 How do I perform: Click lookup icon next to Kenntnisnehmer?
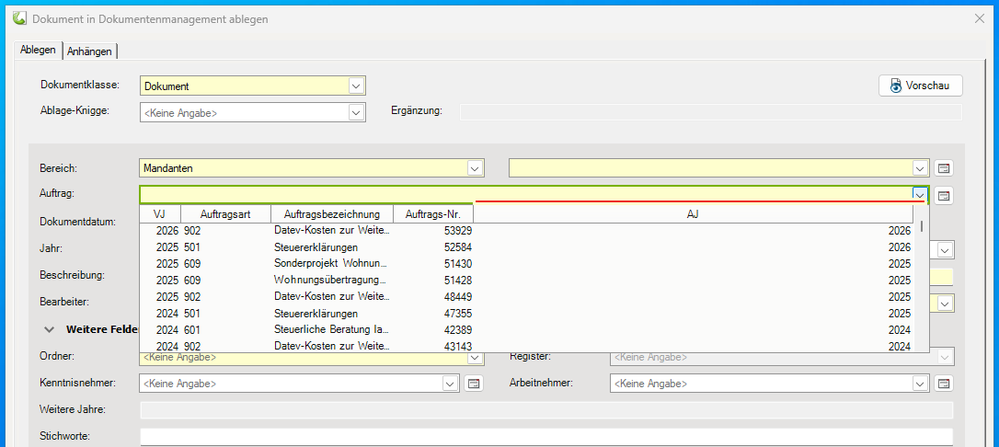[473, 384]
